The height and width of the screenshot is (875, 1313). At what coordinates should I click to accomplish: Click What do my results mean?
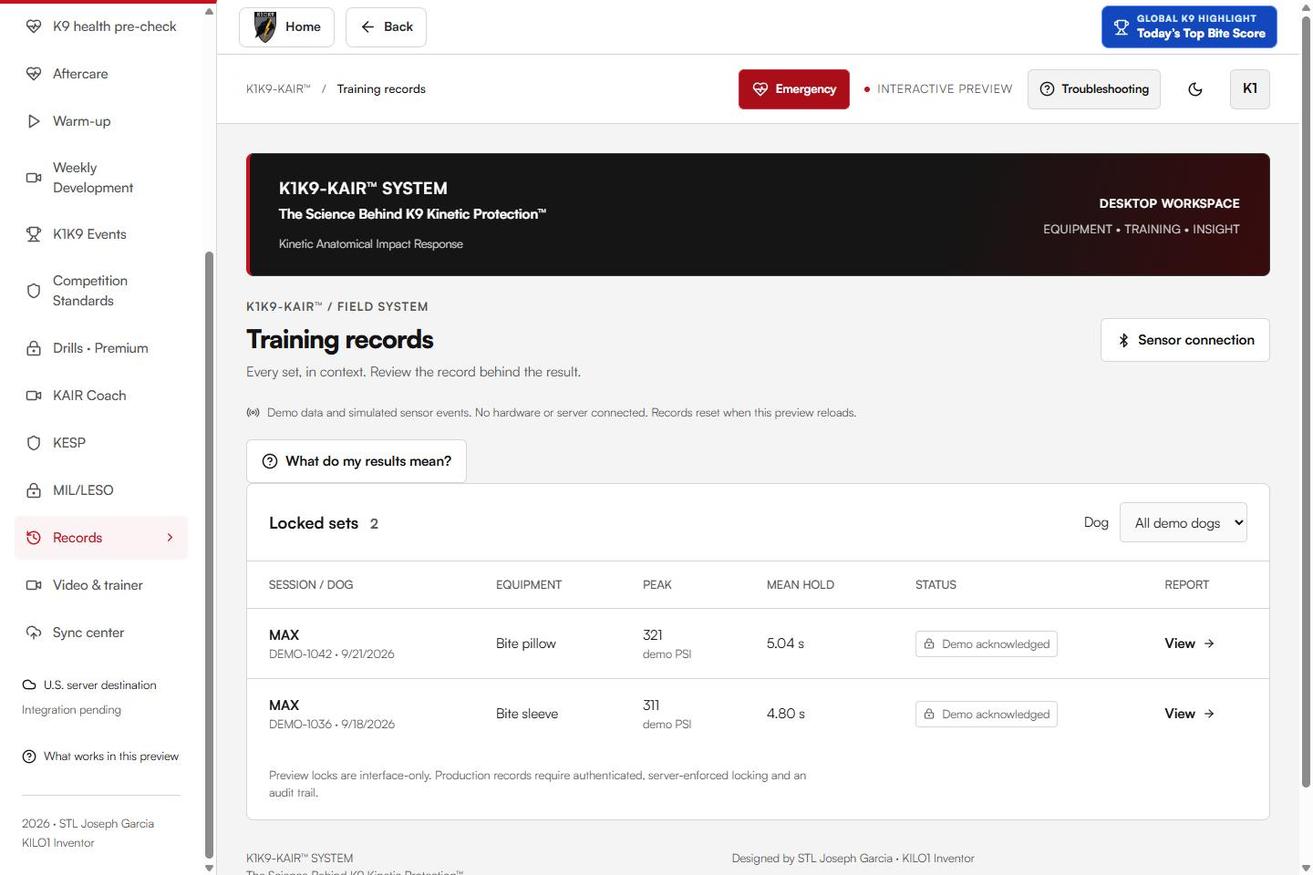click(x=356, y=461)
